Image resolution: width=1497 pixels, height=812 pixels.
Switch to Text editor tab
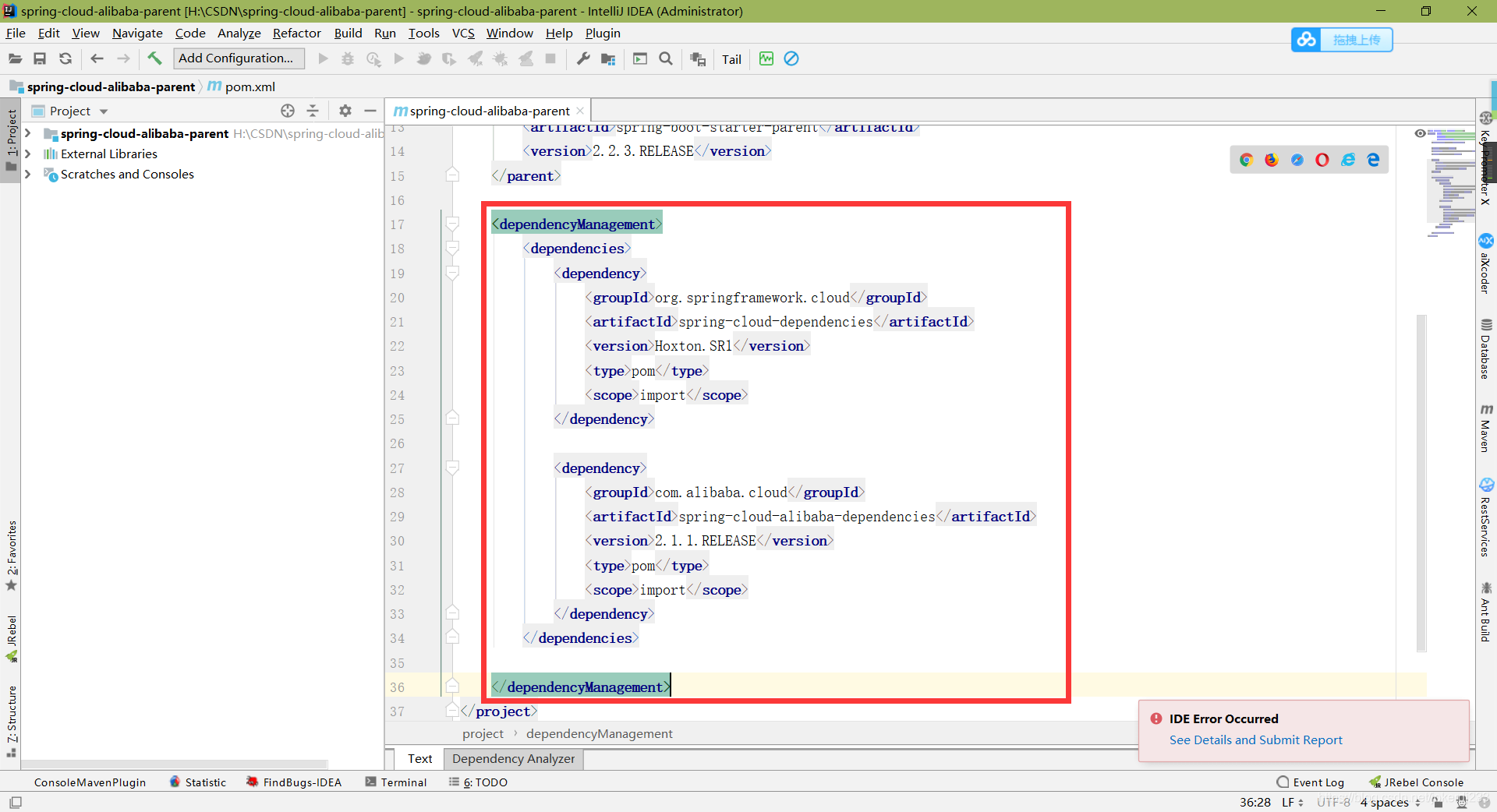[x=419, y=758]
